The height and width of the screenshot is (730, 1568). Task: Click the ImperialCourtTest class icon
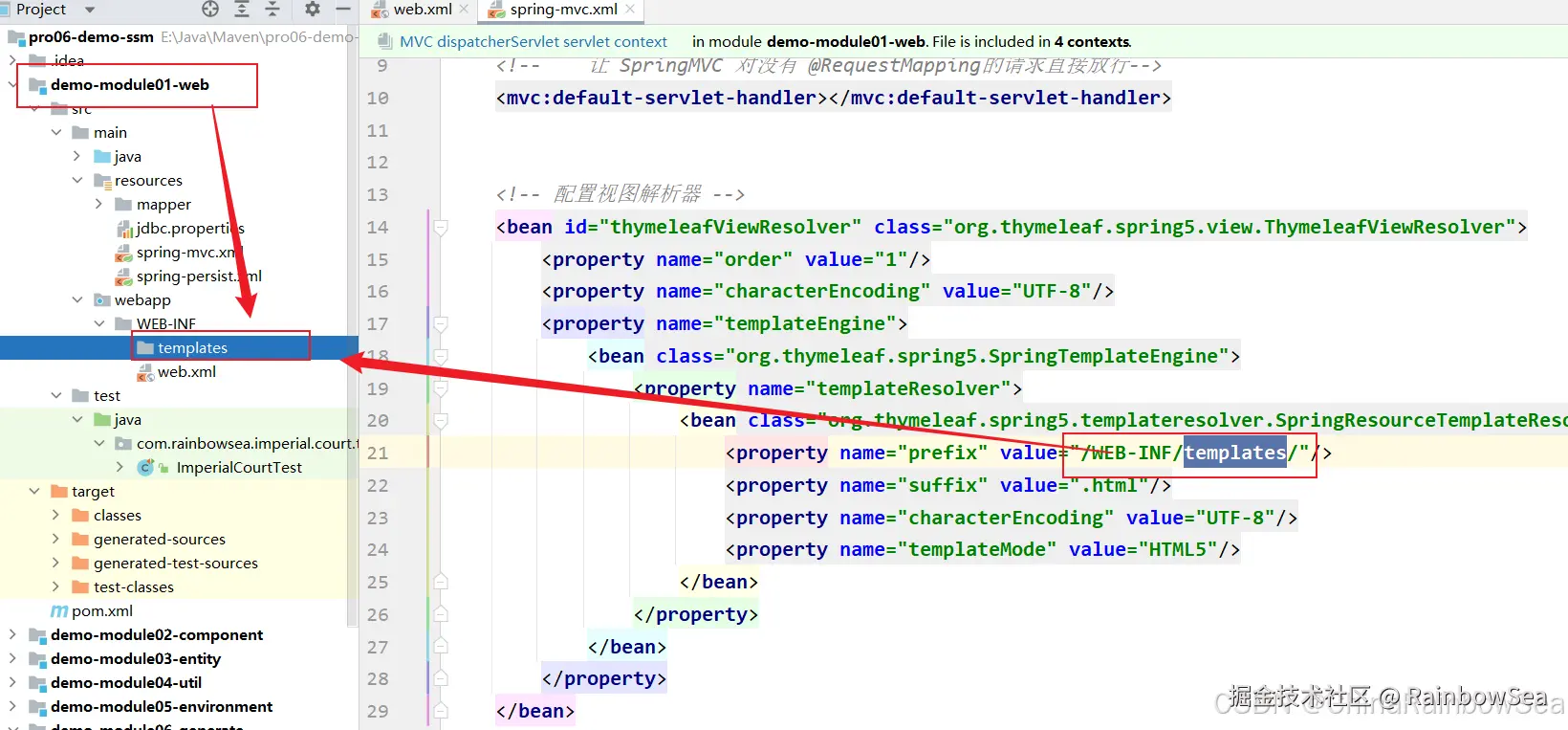(146, 468)
